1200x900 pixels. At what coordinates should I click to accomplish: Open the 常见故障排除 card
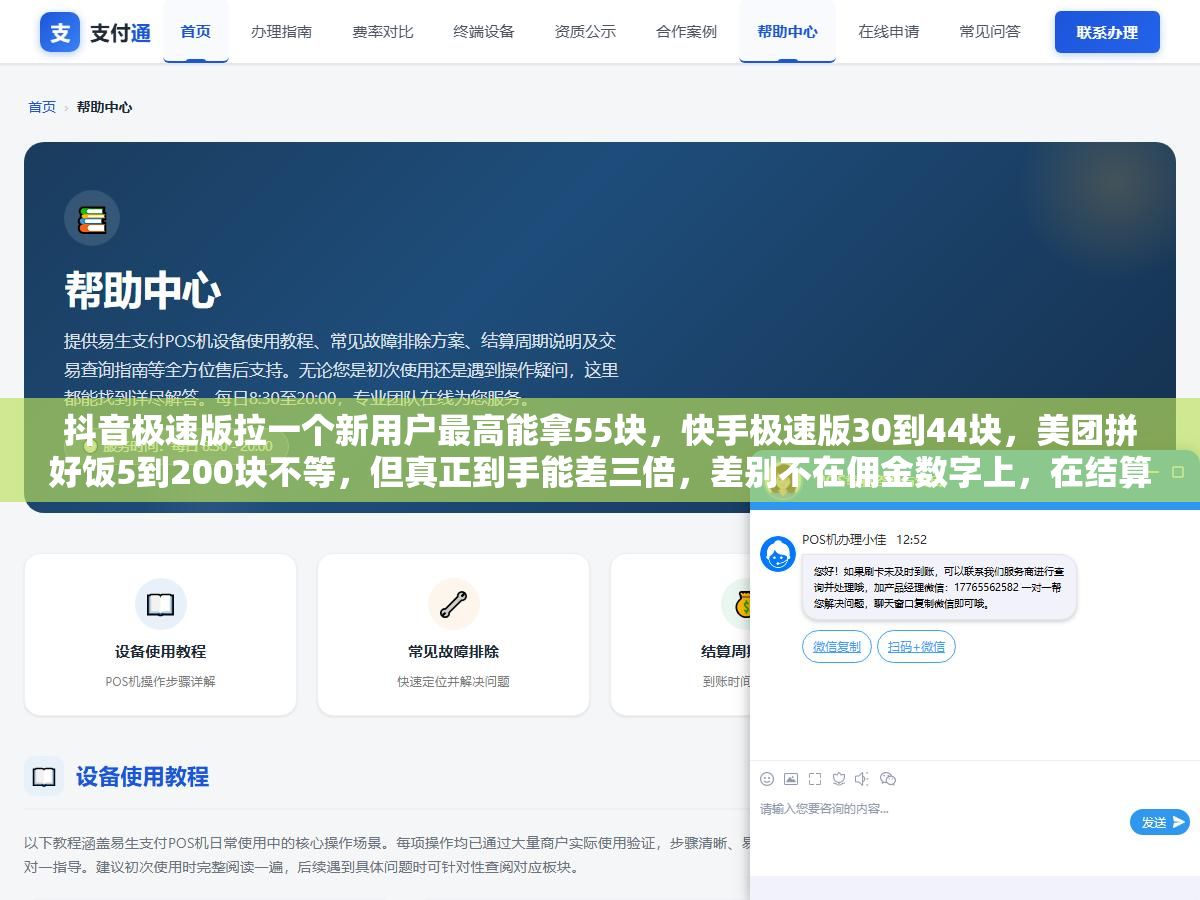click(x=453, y=635)
